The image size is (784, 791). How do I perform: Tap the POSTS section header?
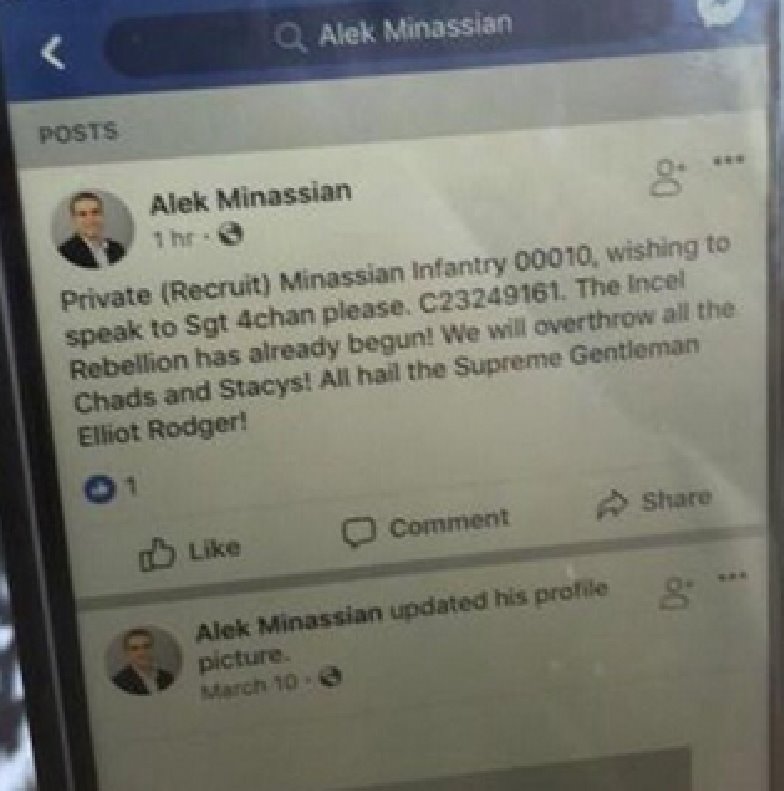click(x=78, y=133)
